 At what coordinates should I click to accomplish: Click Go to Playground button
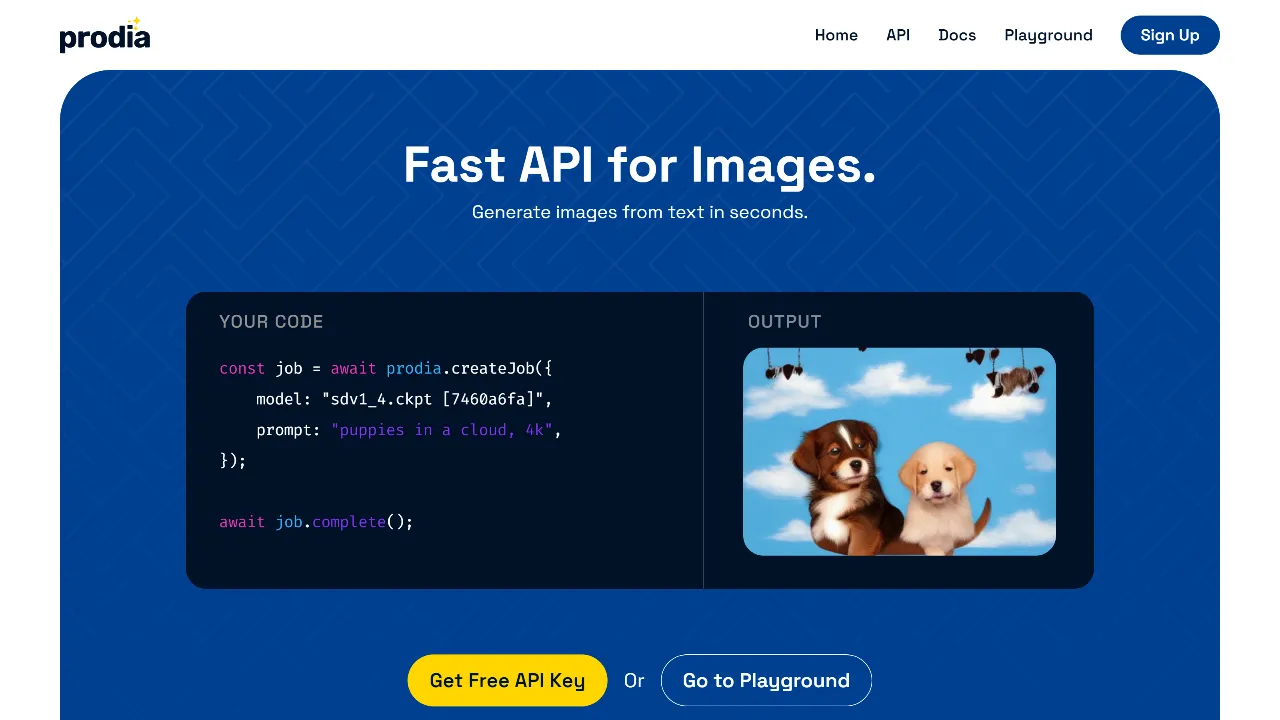pyautogui.click(x=766, y=680)
